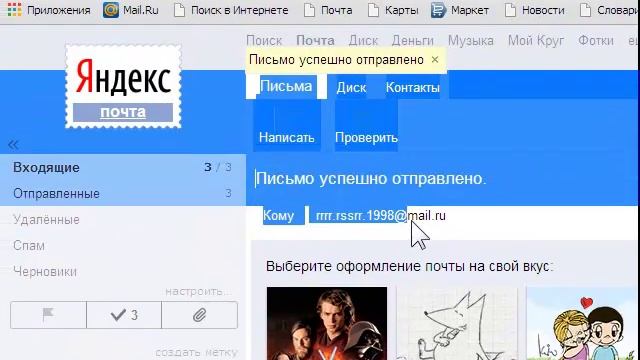Click the создать метку link

point(196,352)
